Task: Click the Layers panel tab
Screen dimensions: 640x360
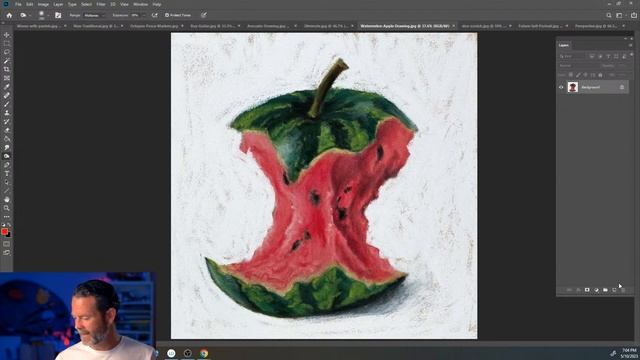Action: click(564, 45)
